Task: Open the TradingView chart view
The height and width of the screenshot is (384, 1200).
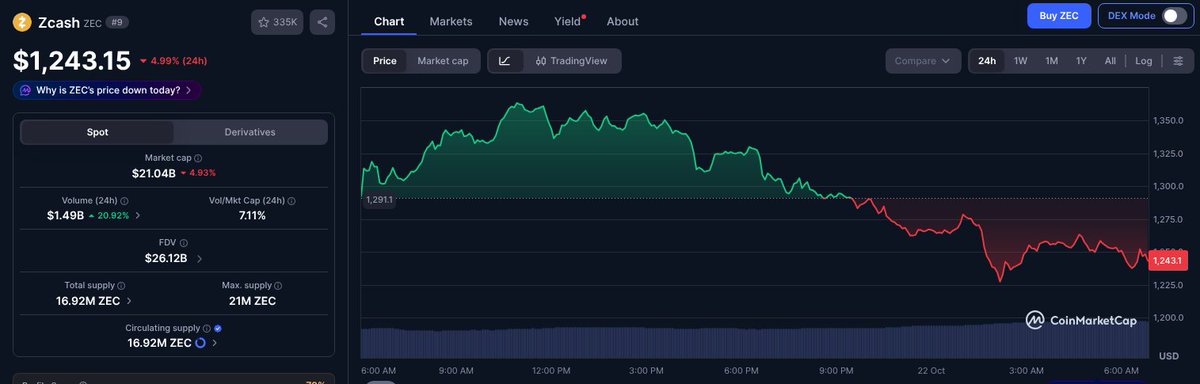Action: click(x=572, y=61)
